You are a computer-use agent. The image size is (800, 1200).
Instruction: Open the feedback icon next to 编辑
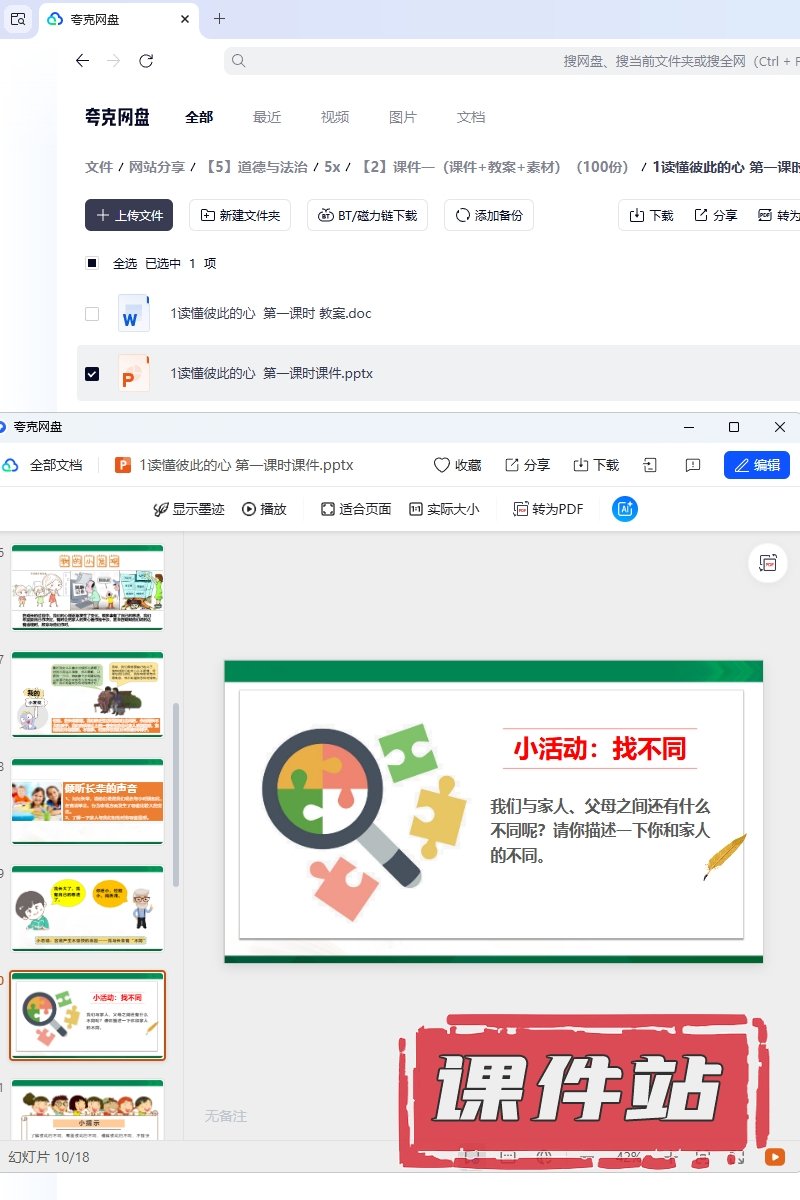point(692,465)
